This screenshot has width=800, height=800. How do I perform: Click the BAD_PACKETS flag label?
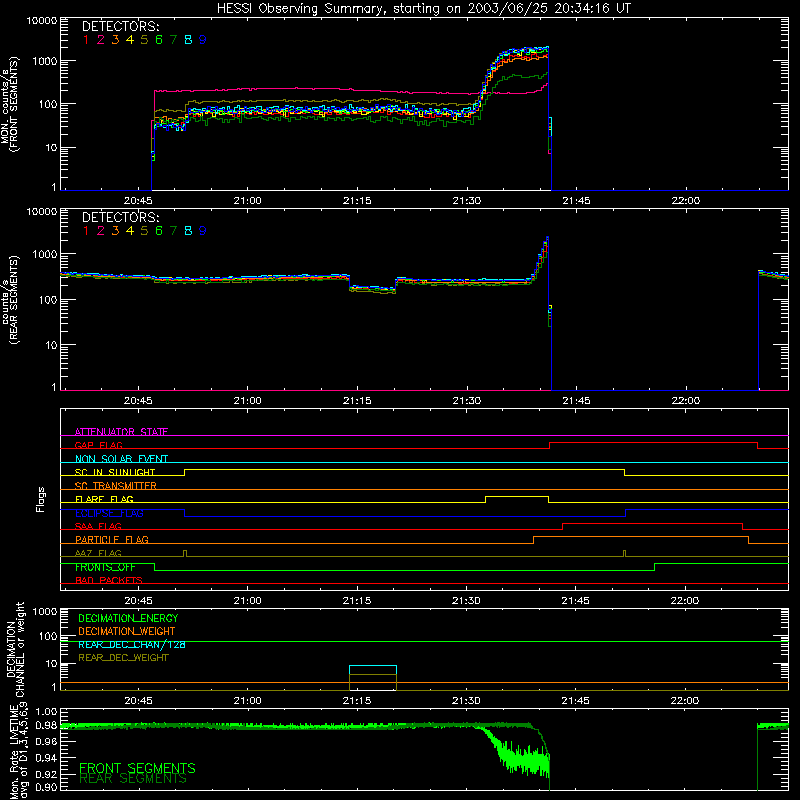[x=109, y=580]
